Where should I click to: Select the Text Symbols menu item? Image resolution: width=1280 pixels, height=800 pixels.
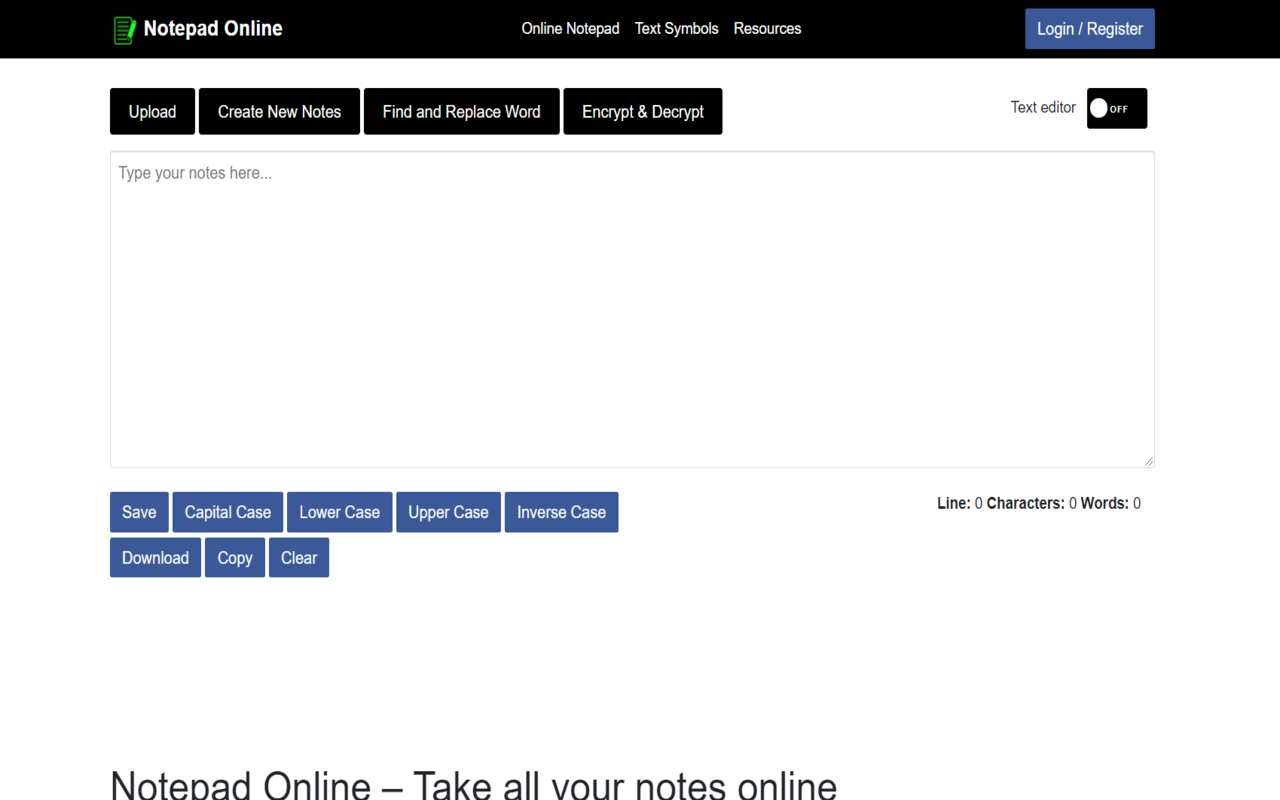676,28
